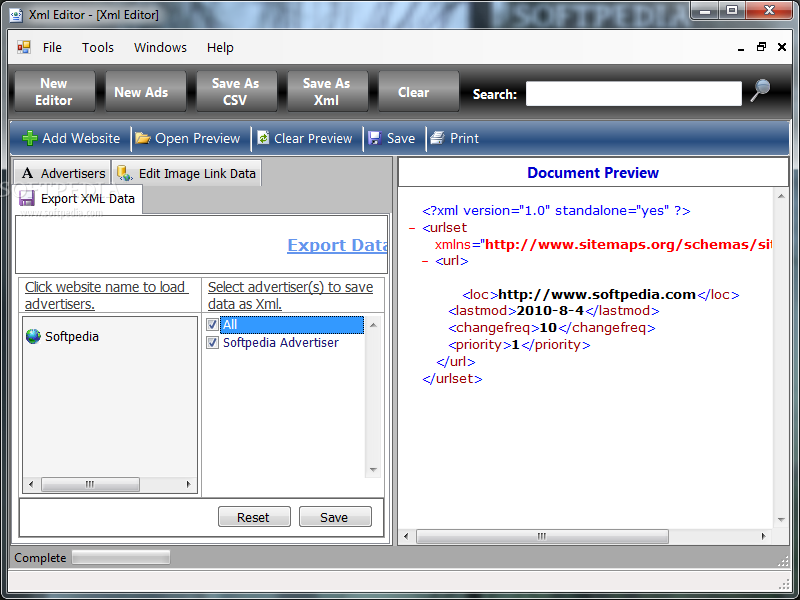Click the Complete status text
800x600 pixels.
40,558
